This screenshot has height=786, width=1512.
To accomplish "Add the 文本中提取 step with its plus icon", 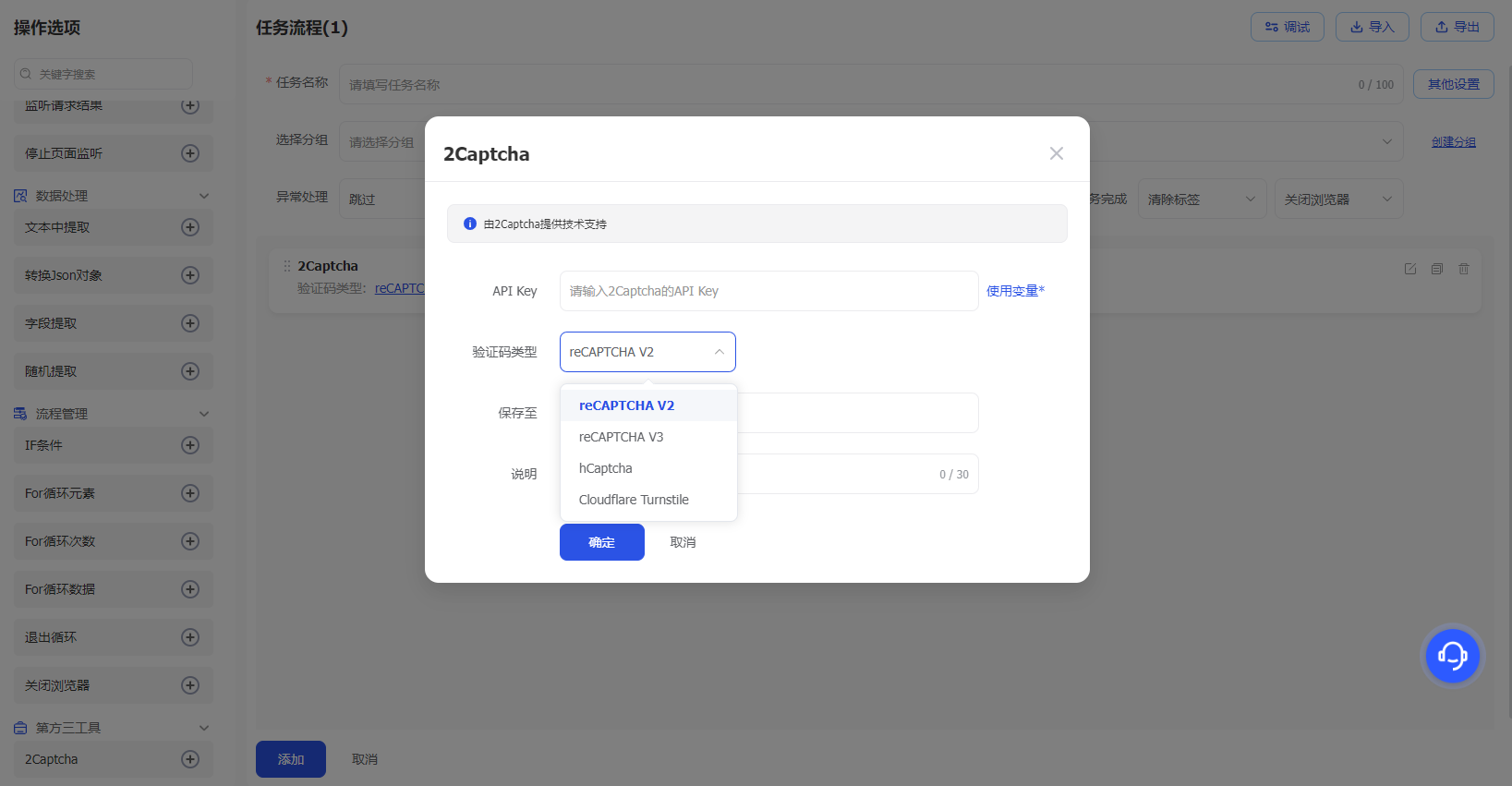I will coord(190,227).
